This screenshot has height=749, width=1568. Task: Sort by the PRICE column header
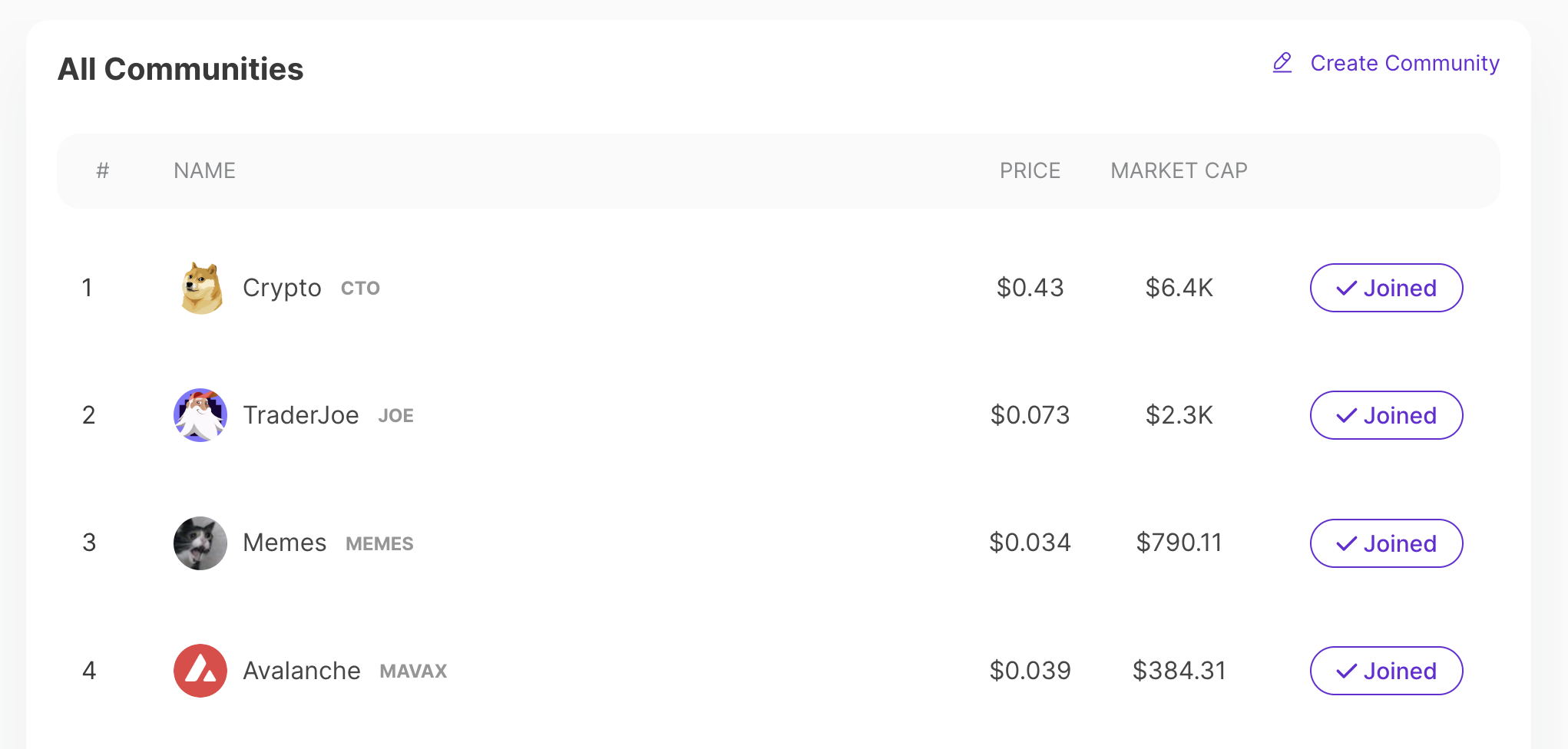click(1030, 170)
